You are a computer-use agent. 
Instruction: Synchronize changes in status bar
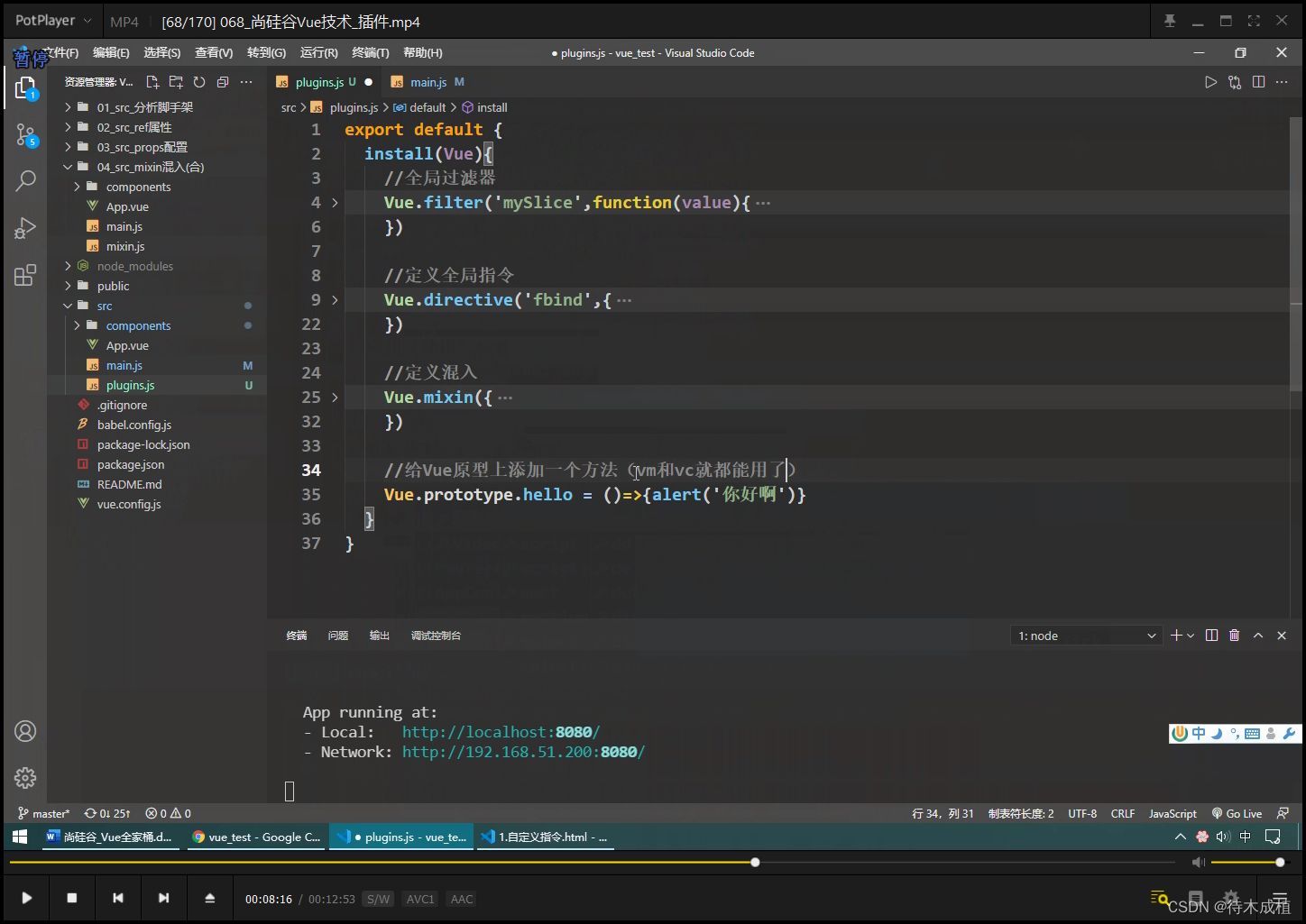(x=107, y=813)
